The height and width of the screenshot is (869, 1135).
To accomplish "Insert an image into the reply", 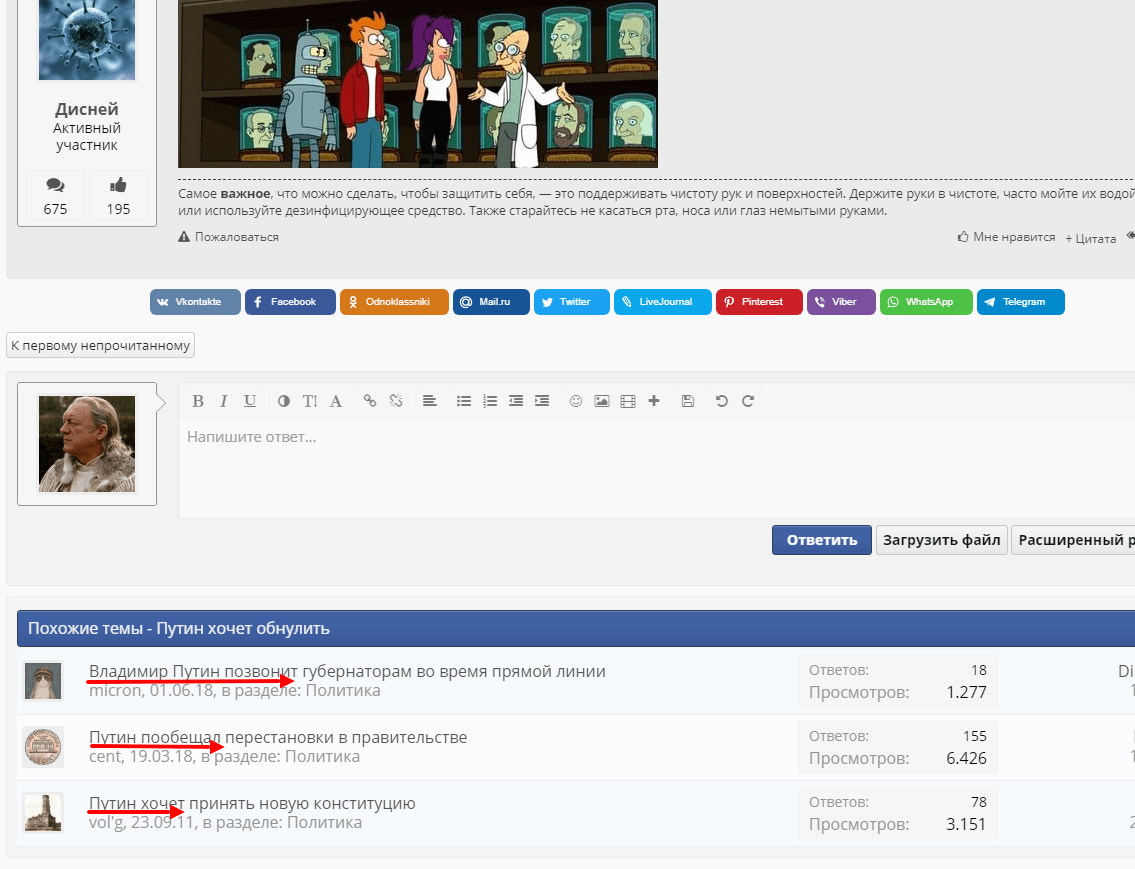I will [602, 401].
